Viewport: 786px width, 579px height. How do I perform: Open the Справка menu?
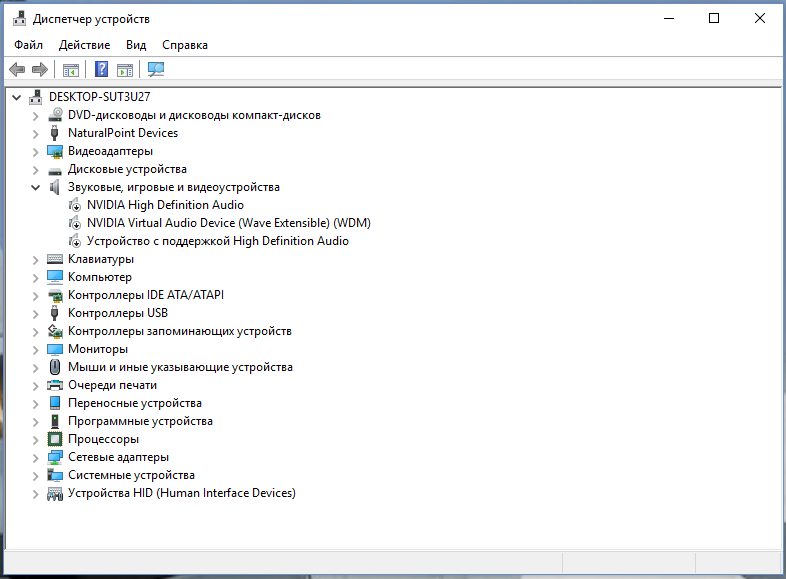(x=184, y=45)
